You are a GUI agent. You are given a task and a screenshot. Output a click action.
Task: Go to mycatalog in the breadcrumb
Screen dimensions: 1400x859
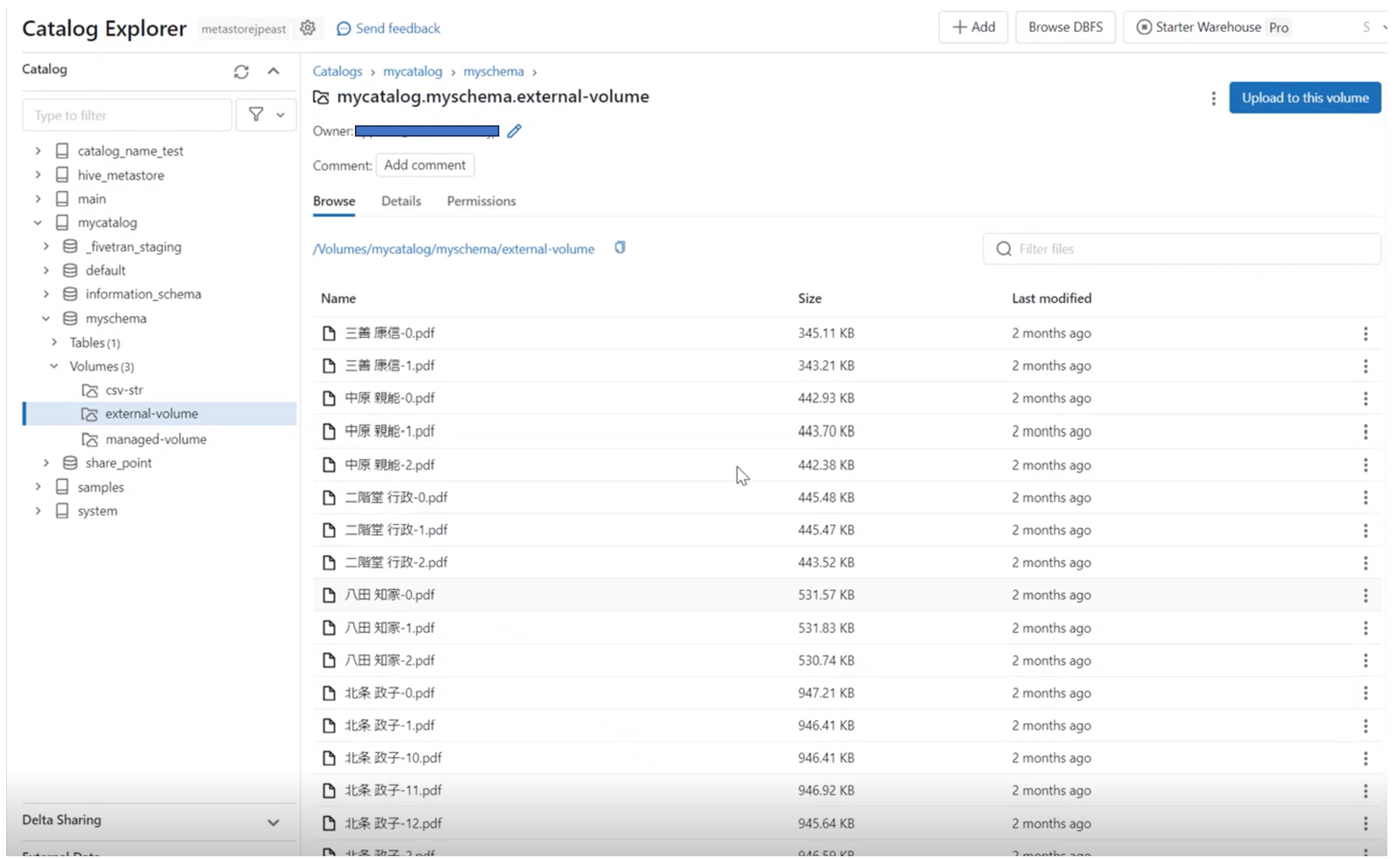coord(412,71)
